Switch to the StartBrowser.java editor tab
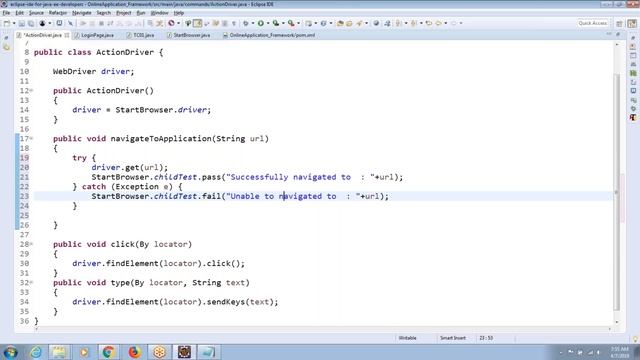 pos(189,35)
